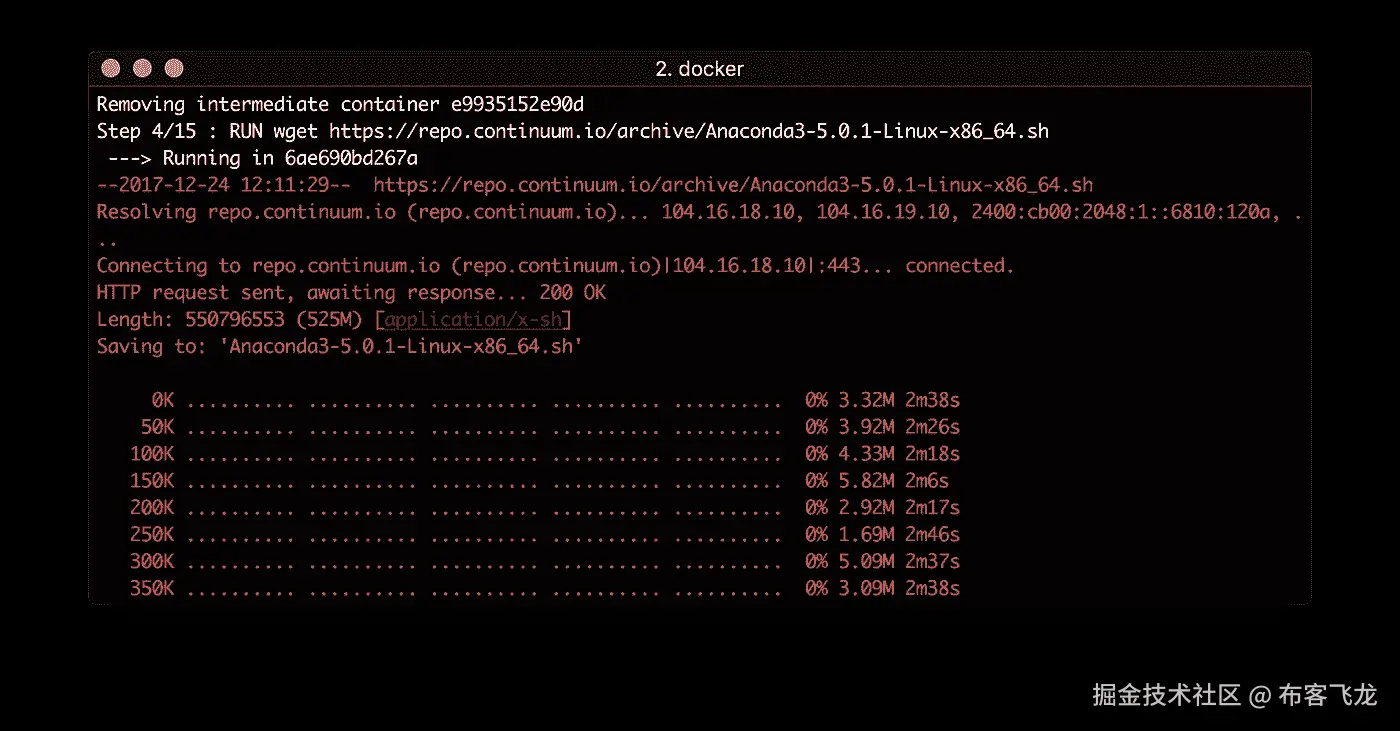
Task: Click the close window button
Action: pyautogui.click(x=111, y=69)
